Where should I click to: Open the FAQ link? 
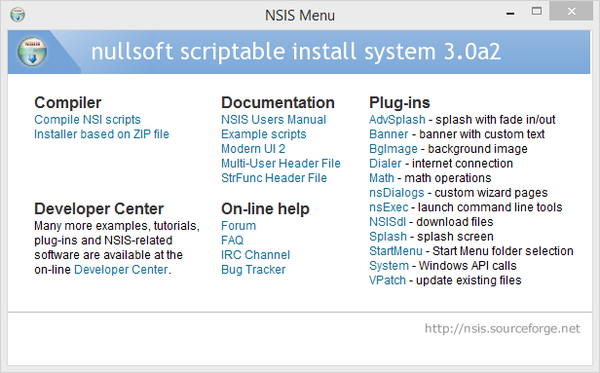[232, 240]
